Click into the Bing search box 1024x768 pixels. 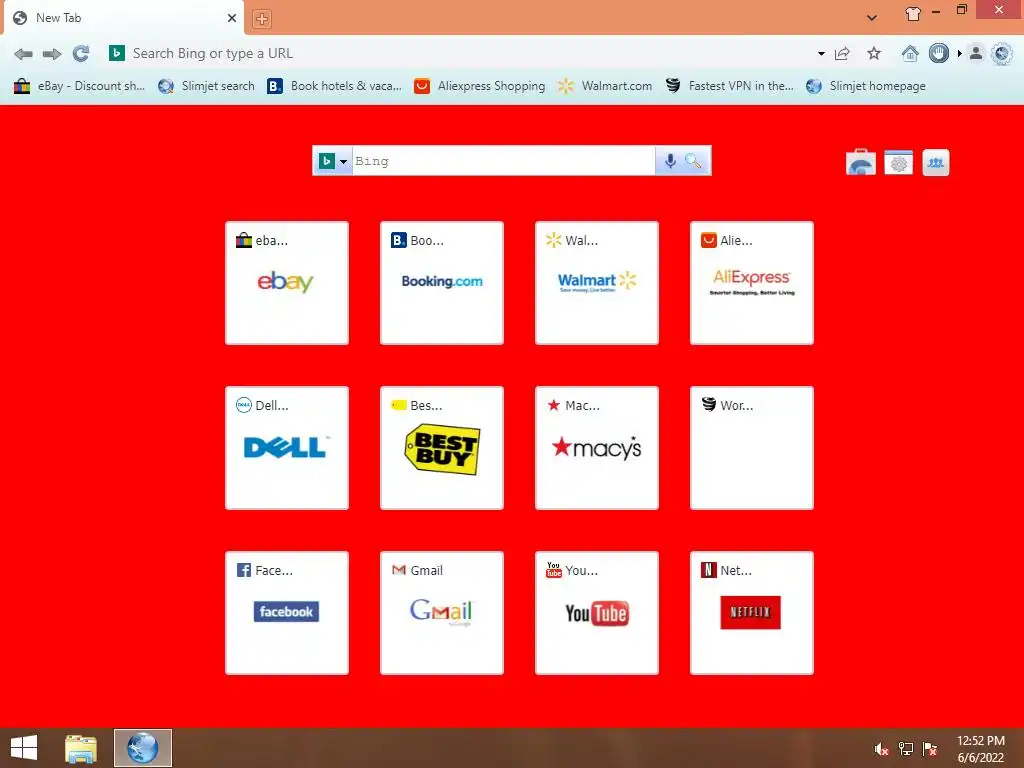pyautogui.click(x=504, y=161)
